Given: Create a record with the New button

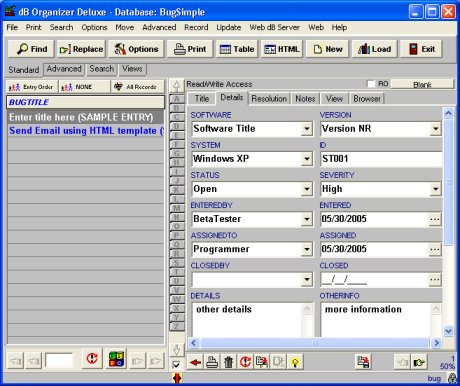Looking at the screenshot, I should pyautogui.click(x=328, y=49).
